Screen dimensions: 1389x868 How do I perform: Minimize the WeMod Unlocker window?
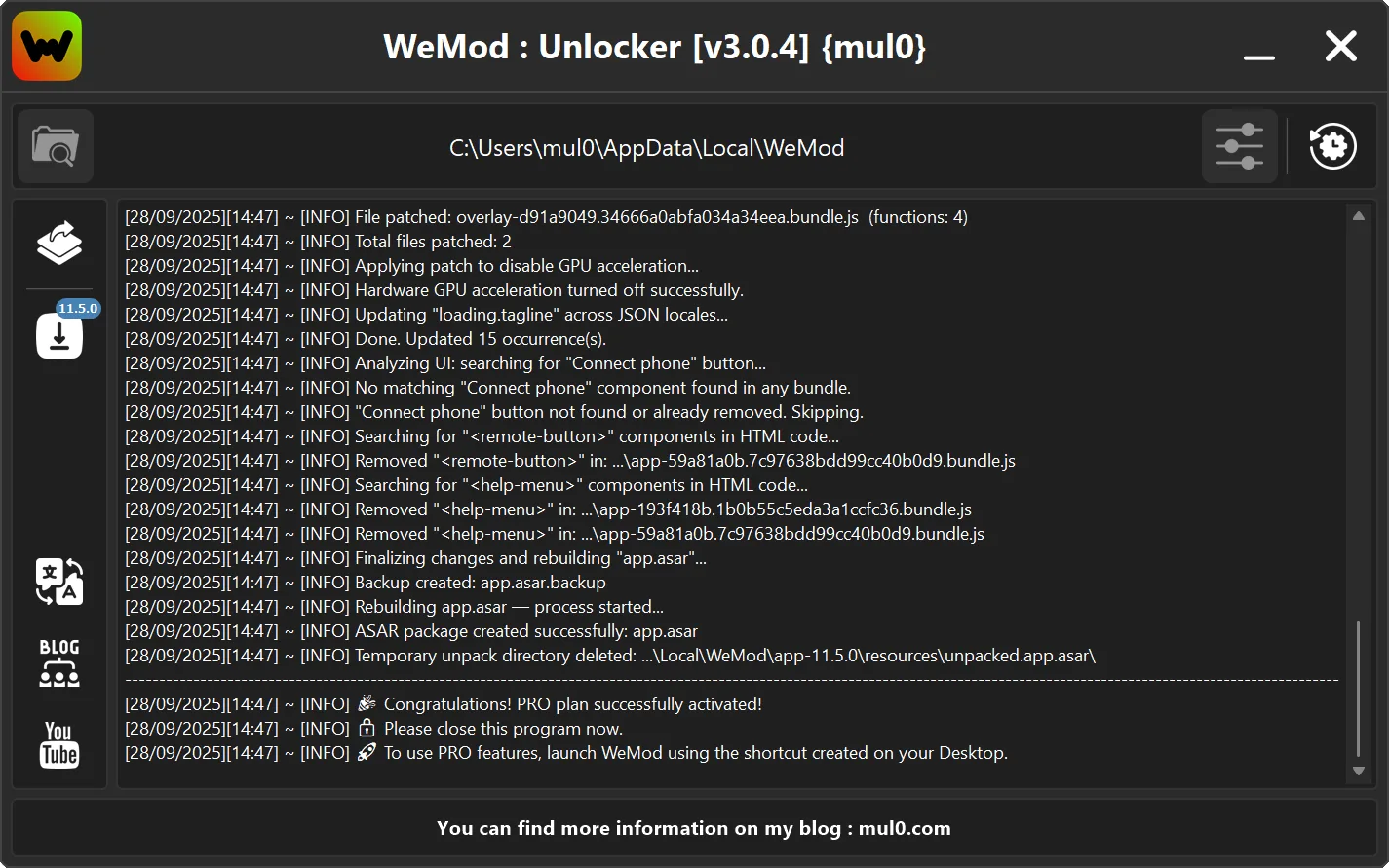click(x=1258, y=49)
